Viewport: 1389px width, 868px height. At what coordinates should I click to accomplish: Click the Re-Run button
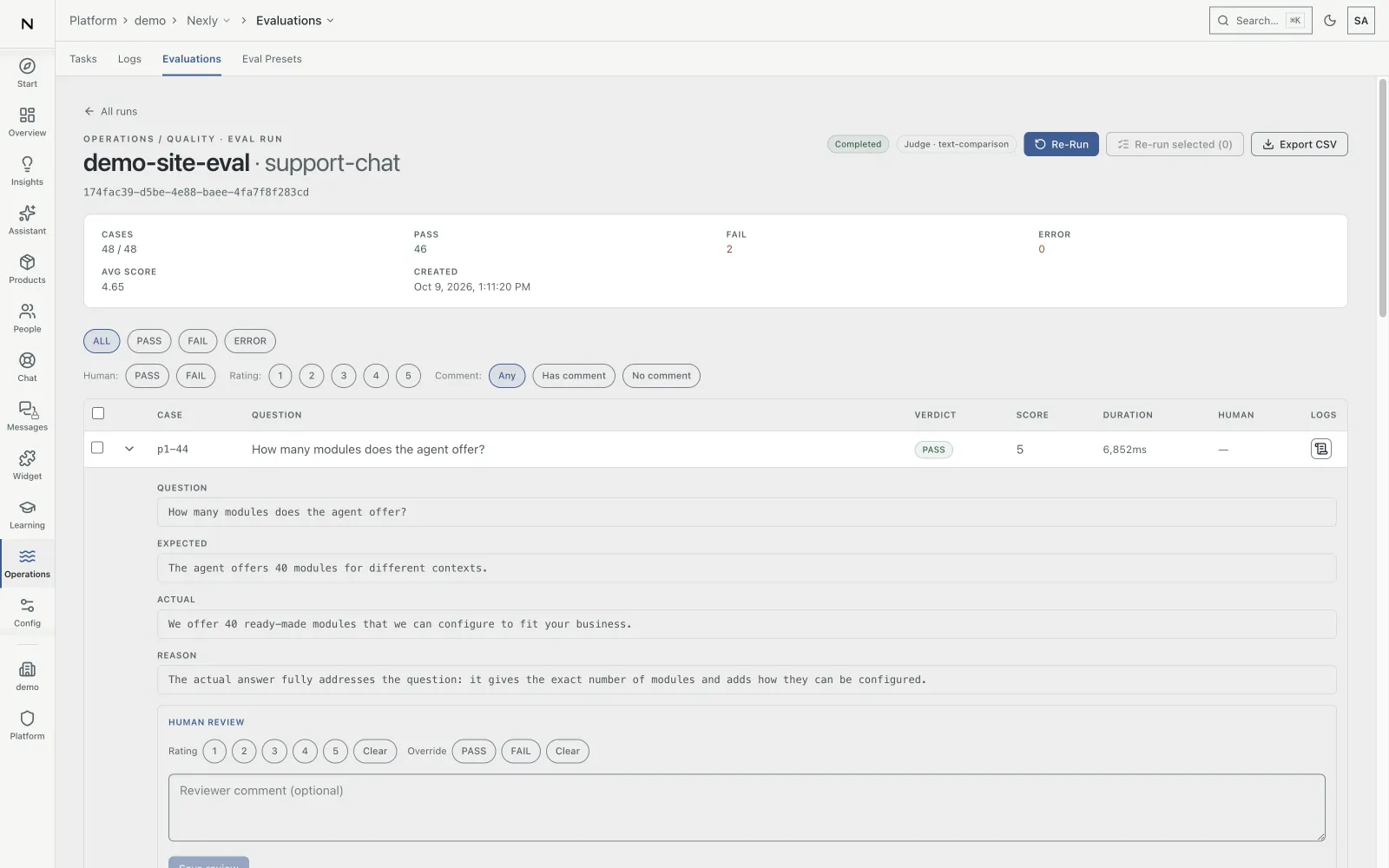point(1061,144)
